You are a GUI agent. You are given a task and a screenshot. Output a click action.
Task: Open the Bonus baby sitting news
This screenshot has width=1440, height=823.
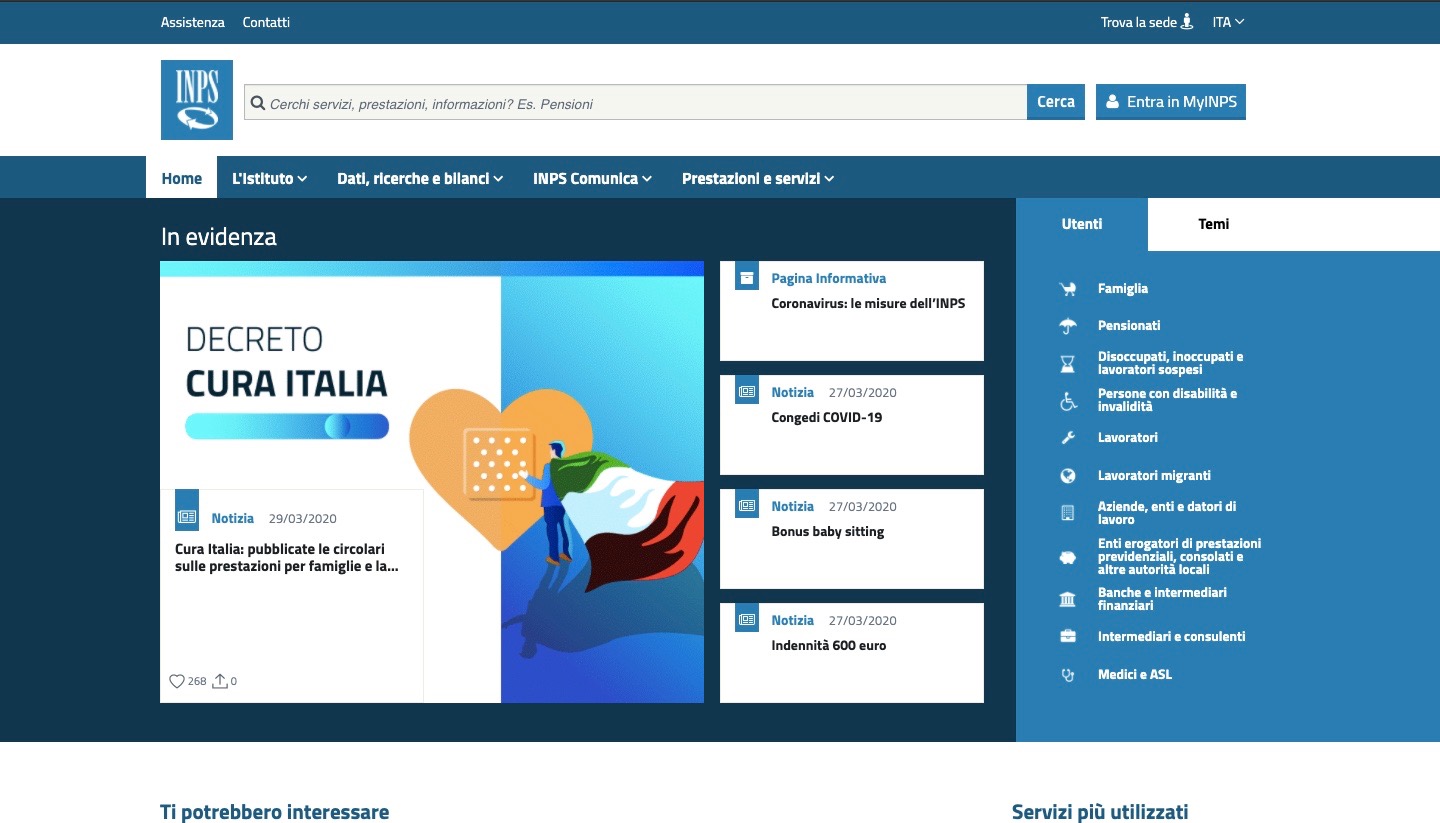828,532
